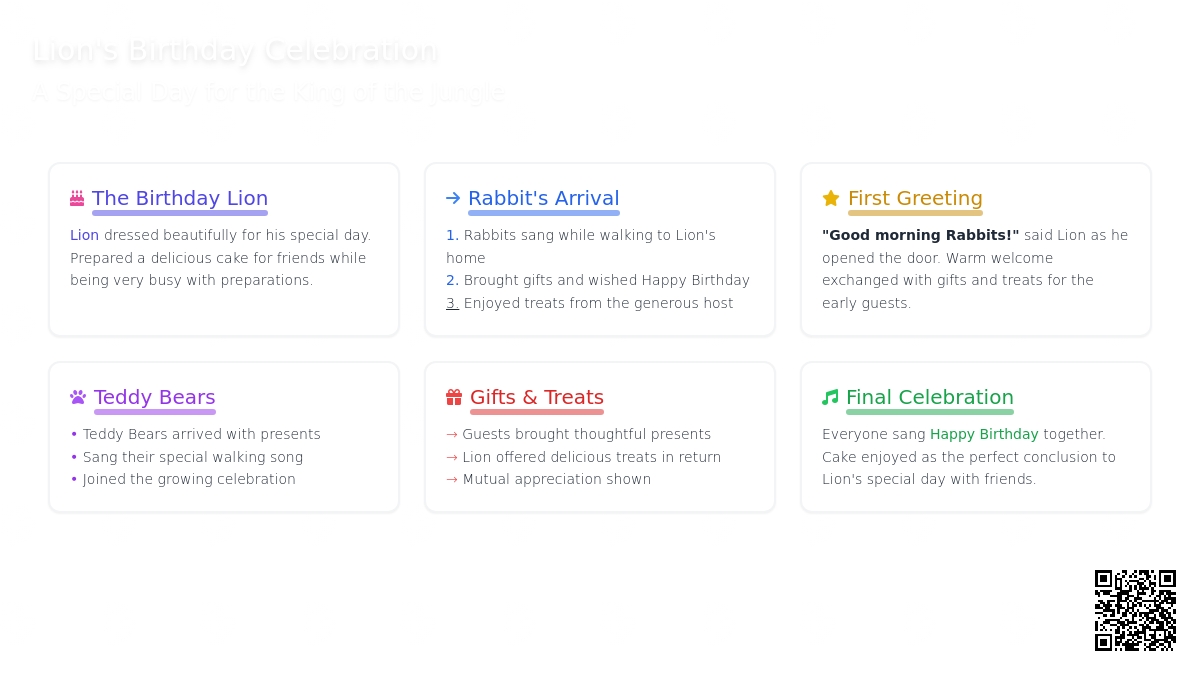
Task: Click Lion's Birthday Celebration page title
Action: click(x=234, y=50)
